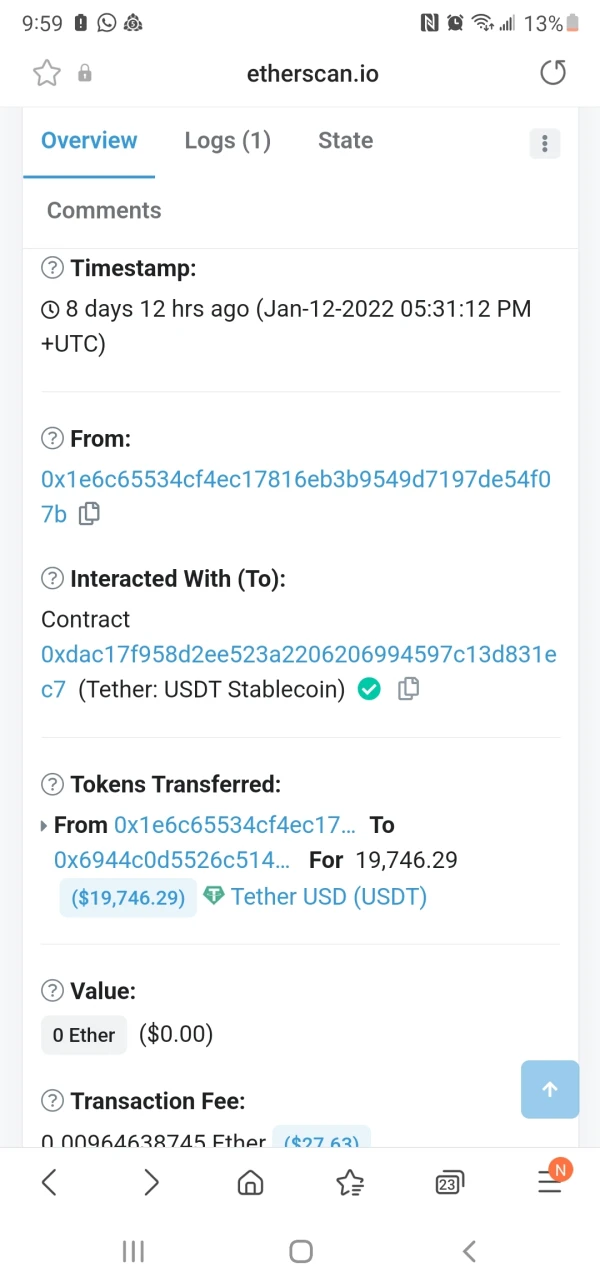Tap the etherscan.io address bar

tap(312, 73)
